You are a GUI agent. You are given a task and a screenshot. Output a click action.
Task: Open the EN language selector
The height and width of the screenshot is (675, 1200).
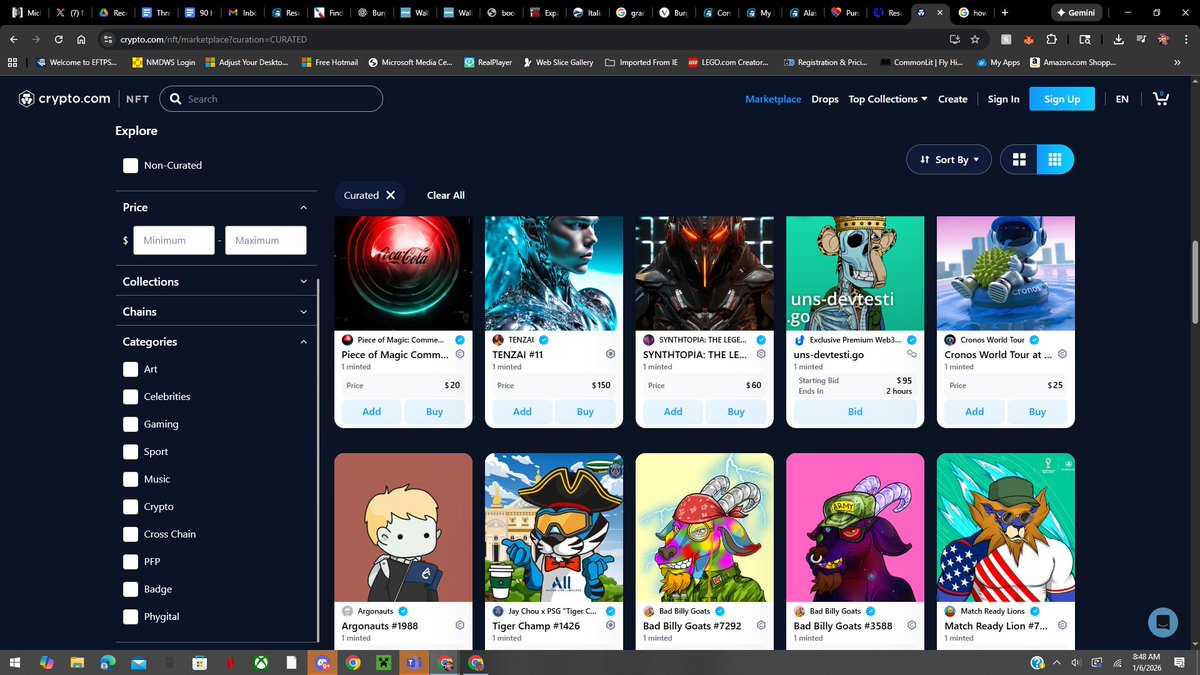pos(1122,99)
